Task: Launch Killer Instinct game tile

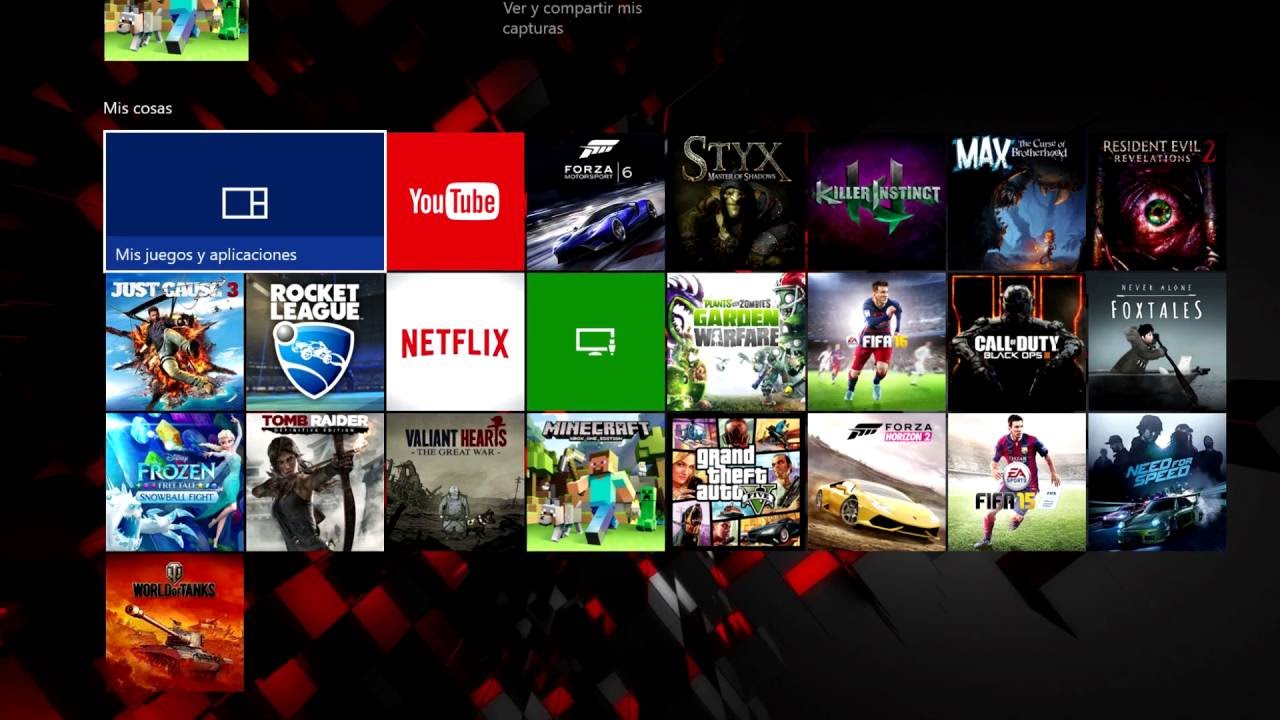Action: [877, 201]
